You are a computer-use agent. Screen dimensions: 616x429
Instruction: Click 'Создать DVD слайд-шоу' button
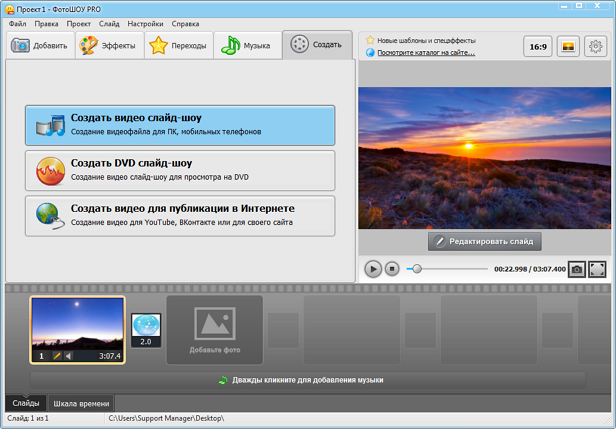click(x=180, y=170)
